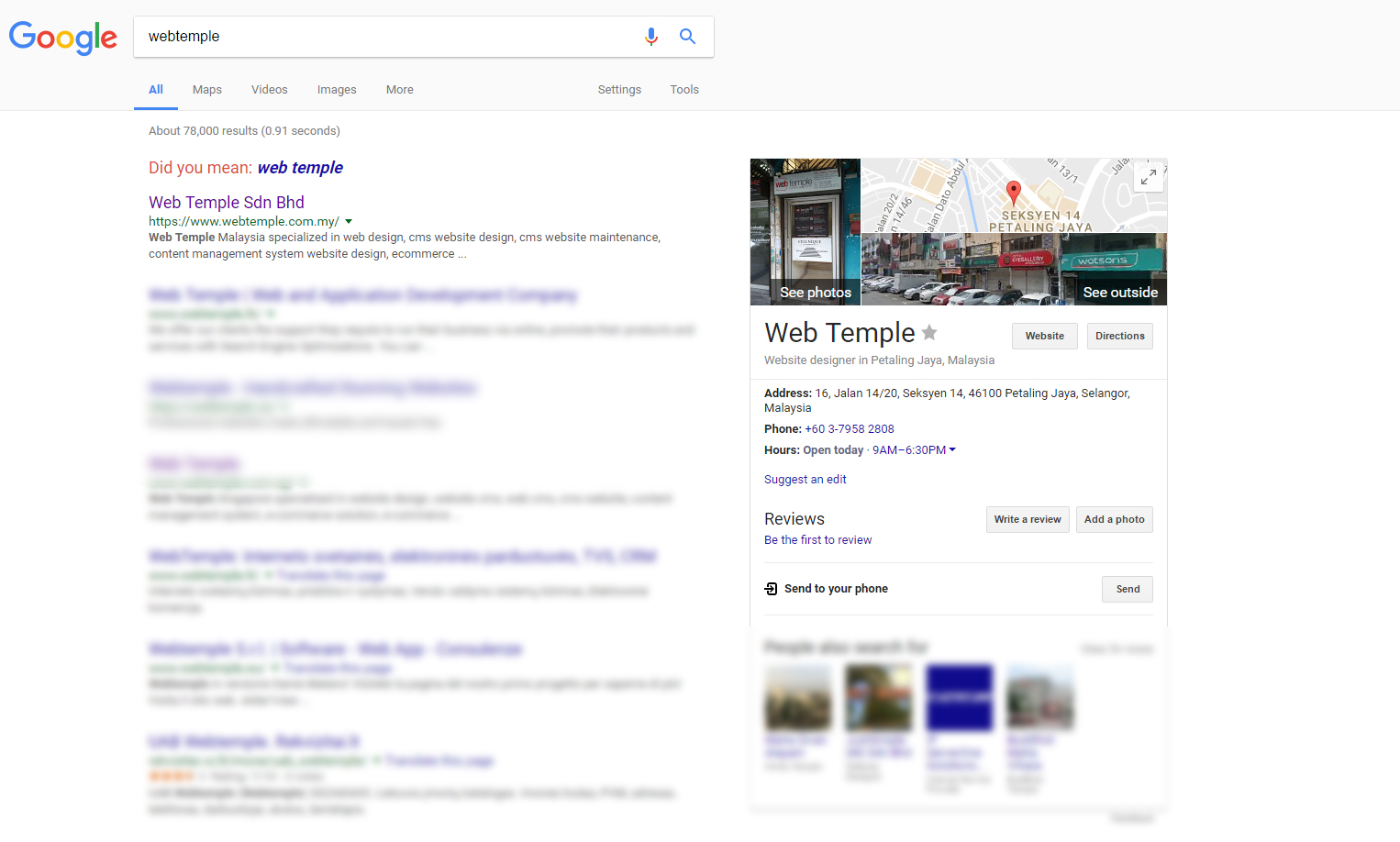Click the Website designer in Petaling Jaya description
Screen dimensions: 1400x842
[x=880, y=360]
